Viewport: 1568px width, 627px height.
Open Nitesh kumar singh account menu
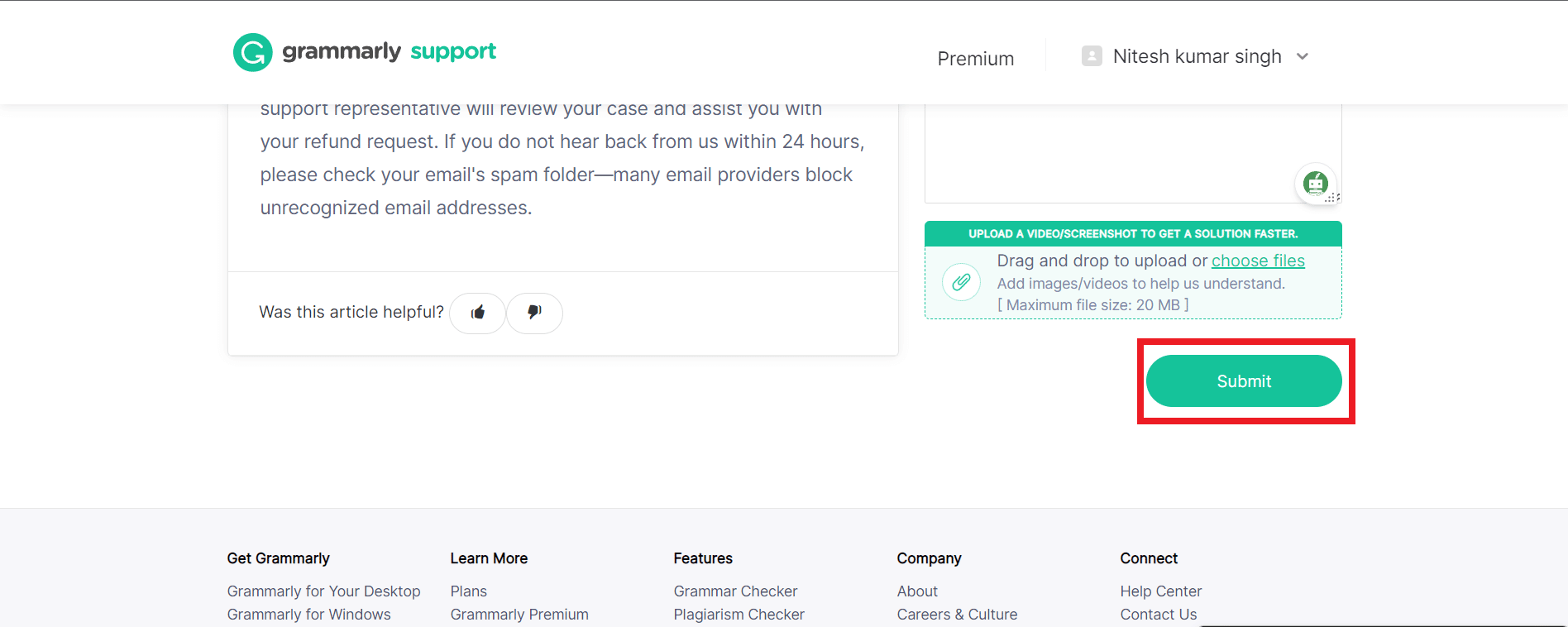click(1197, 56)
